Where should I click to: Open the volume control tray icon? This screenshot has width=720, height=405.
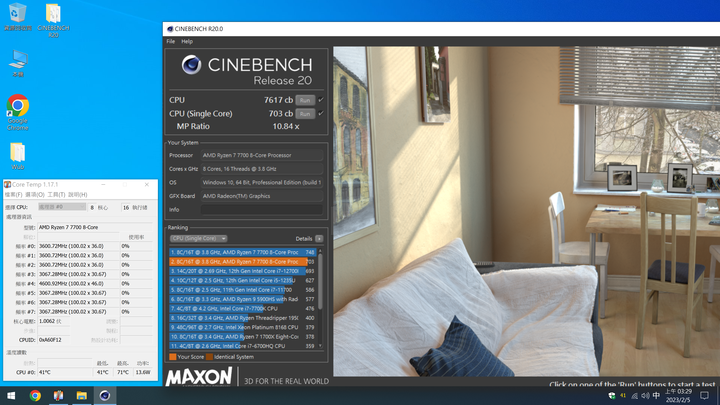[x=645, y=396]
